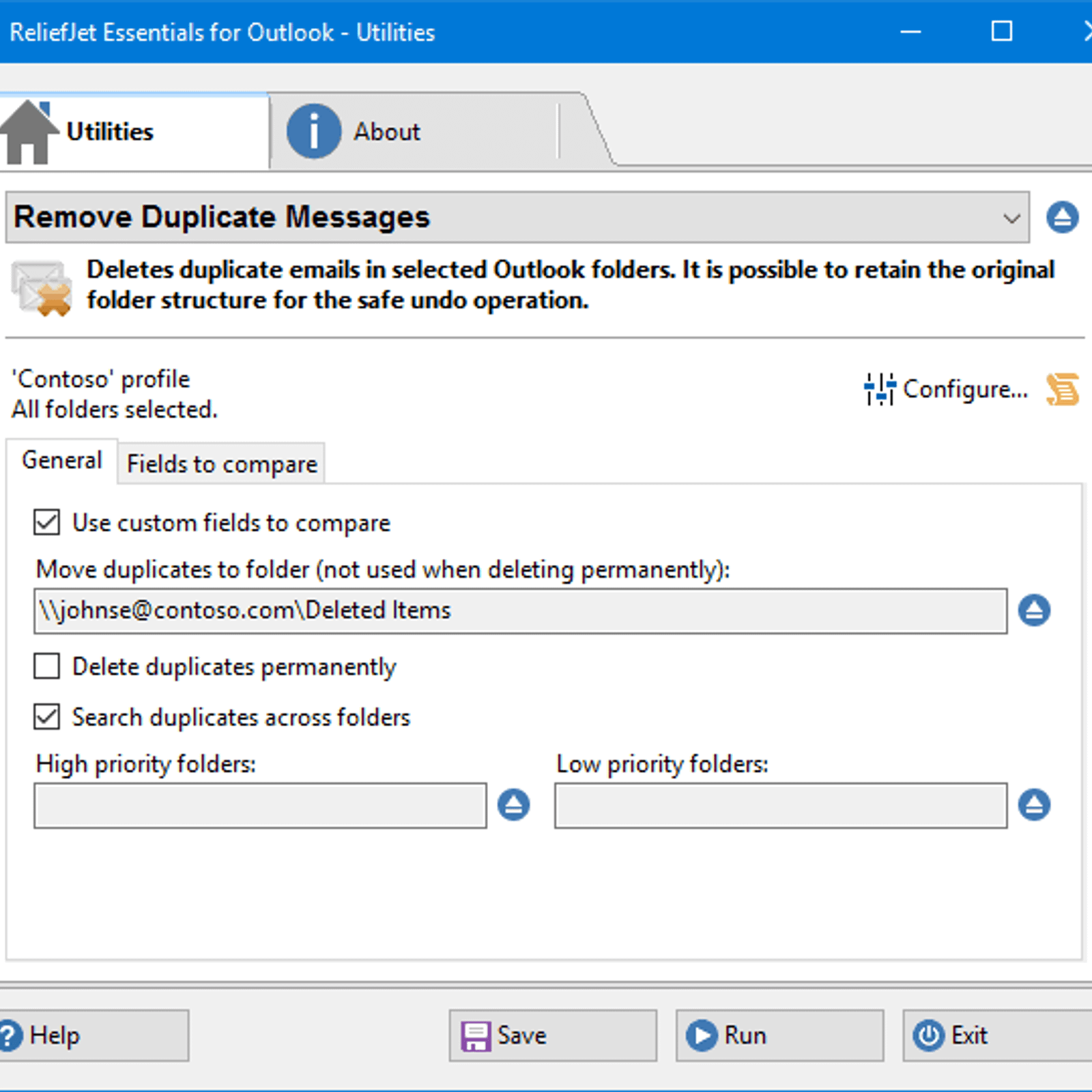
Task: Click the High priority folders field
Action: click(x=260, y=805)
